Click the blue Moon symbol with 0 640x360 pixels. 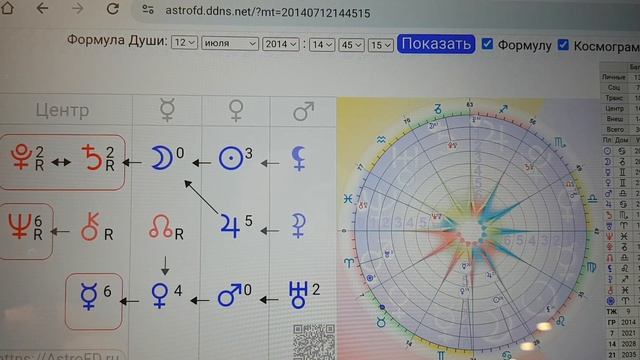[161, 158]
